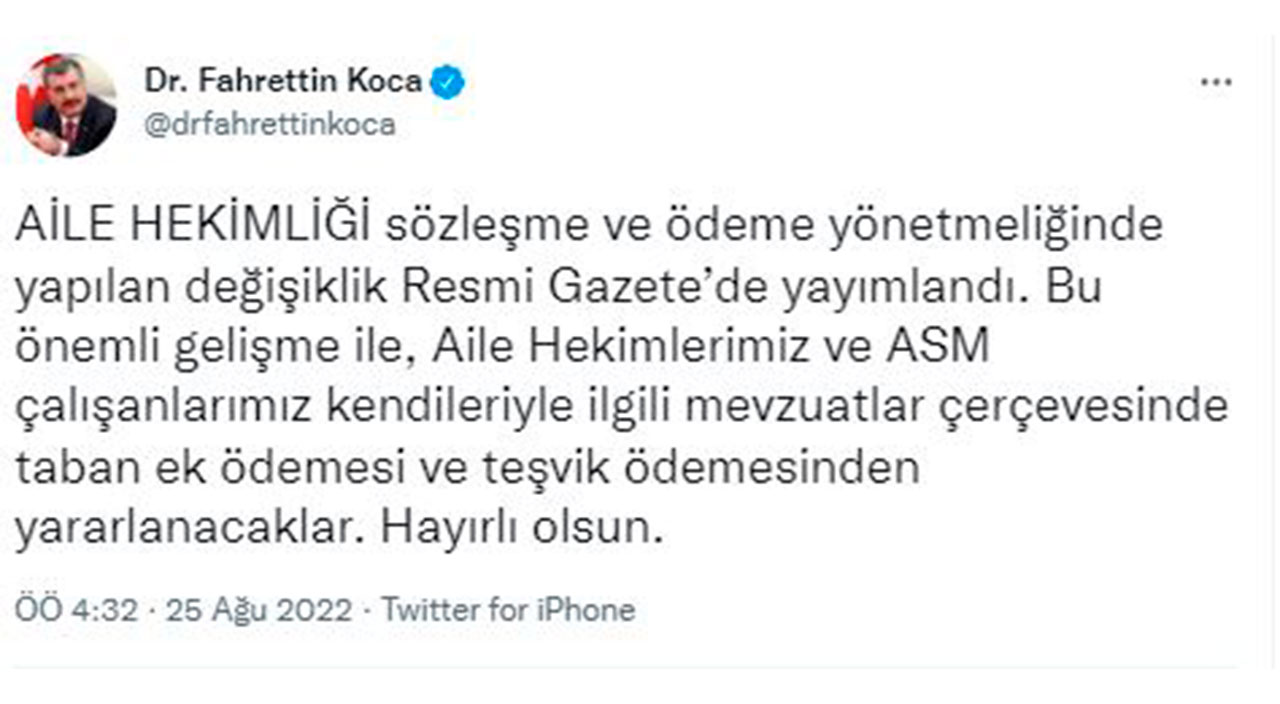Click the display name Dr. Fahrettin Koca
The image size is (1280, 704).
point(283,82)
